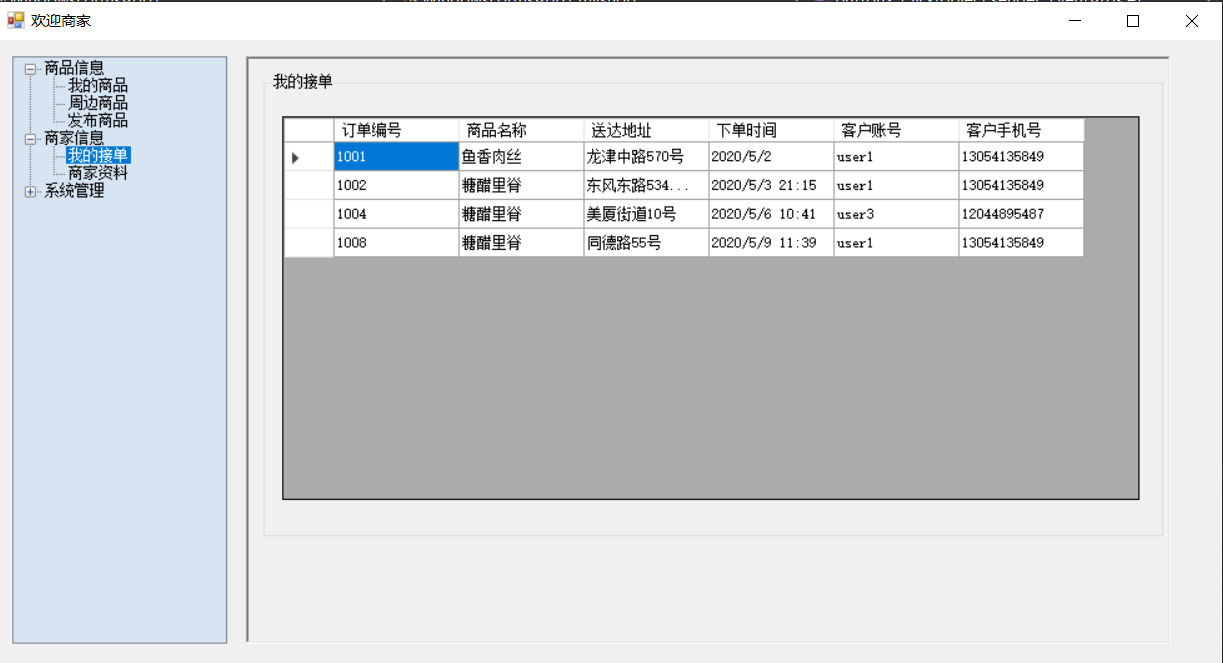Image resolution: width=1223 pixels, height=663 pixels.
Task: Select 糖醋里脊 cell in order 1004 row
Action: click(x=521, y=214)
